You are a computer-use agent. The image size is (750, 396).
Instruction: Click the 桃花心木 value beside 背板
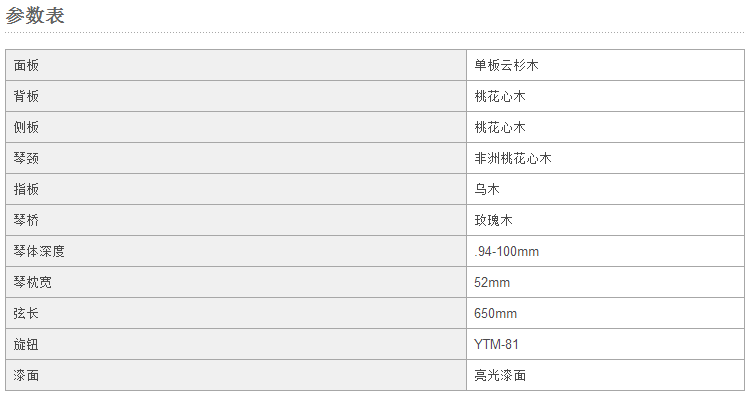tap(605, 96)
